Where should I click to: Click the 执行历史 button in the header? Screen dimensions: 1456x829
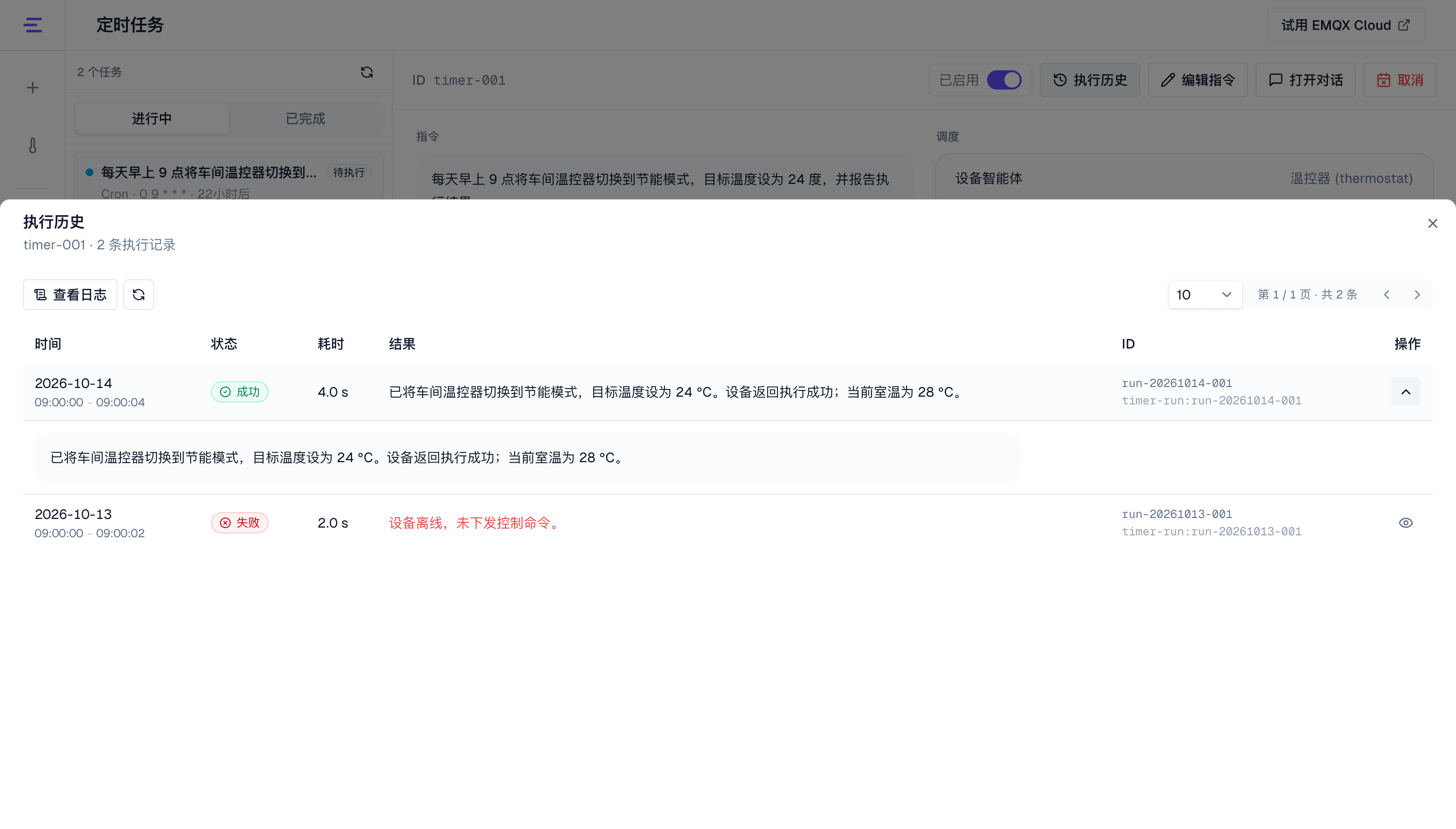click(x=1090, y=80)
